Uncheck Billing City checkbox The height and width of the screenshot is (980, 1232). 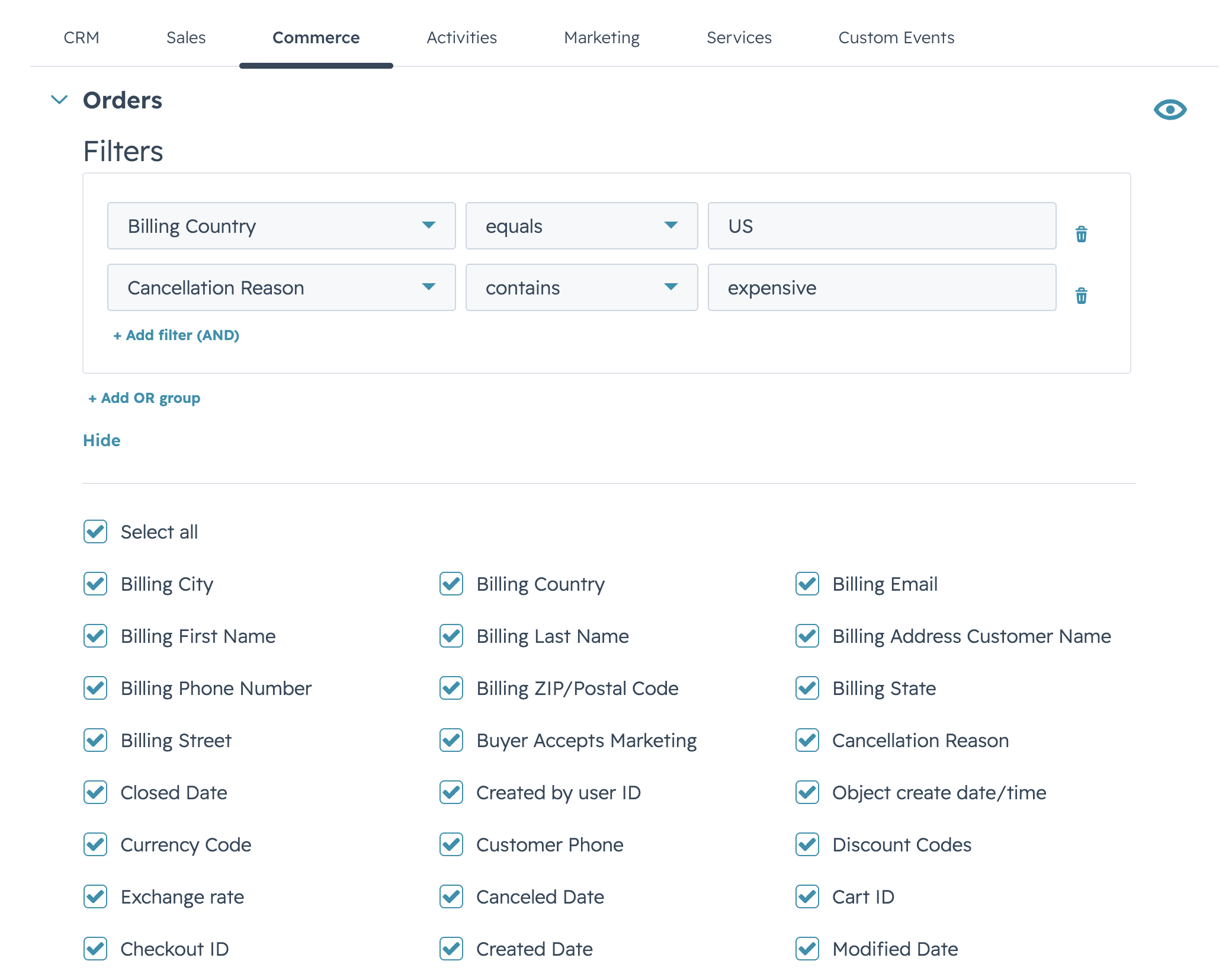tap(95, 584)
